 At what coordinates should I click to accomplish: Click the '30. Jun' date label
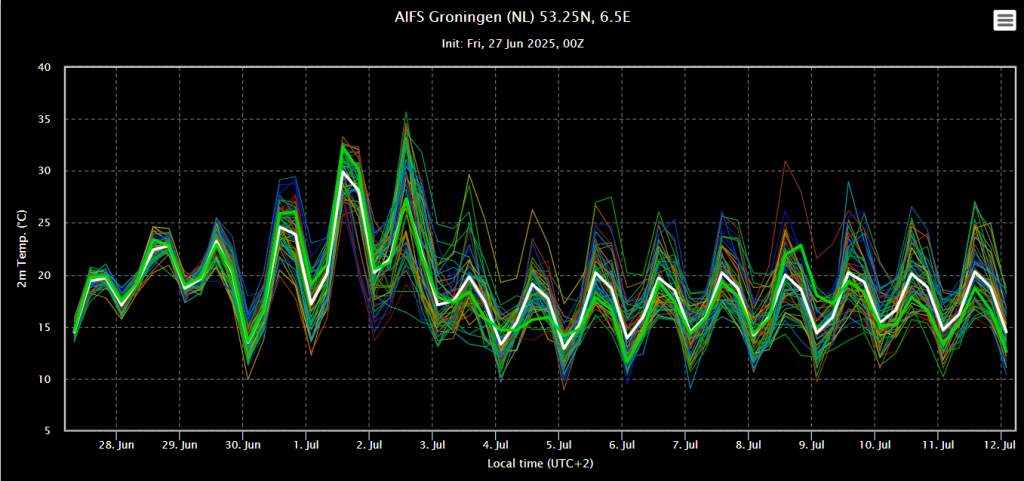tap(243, 445)
